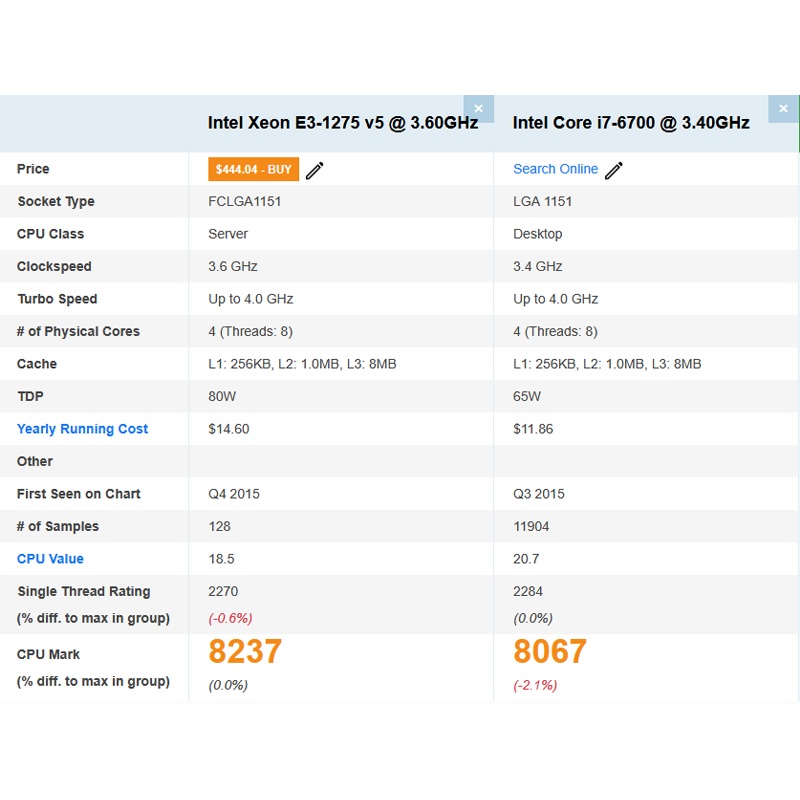
Task: Select the Socket Type row label
Action: (x=56, y=202)
